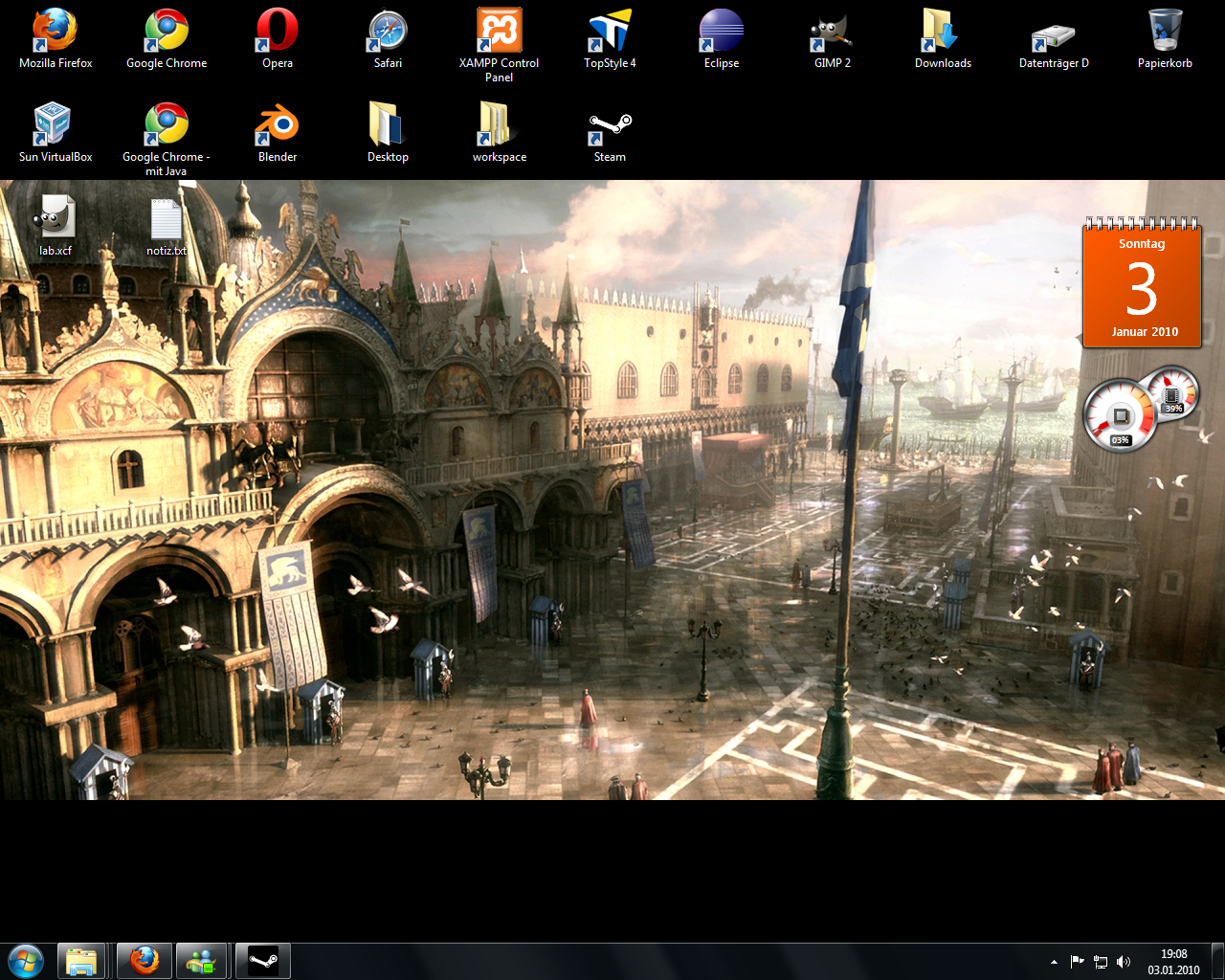Screen dimensions: 1225x980
Task: Open the Mozilla Firefox desktop shortcut
Action: pos(56,39)
